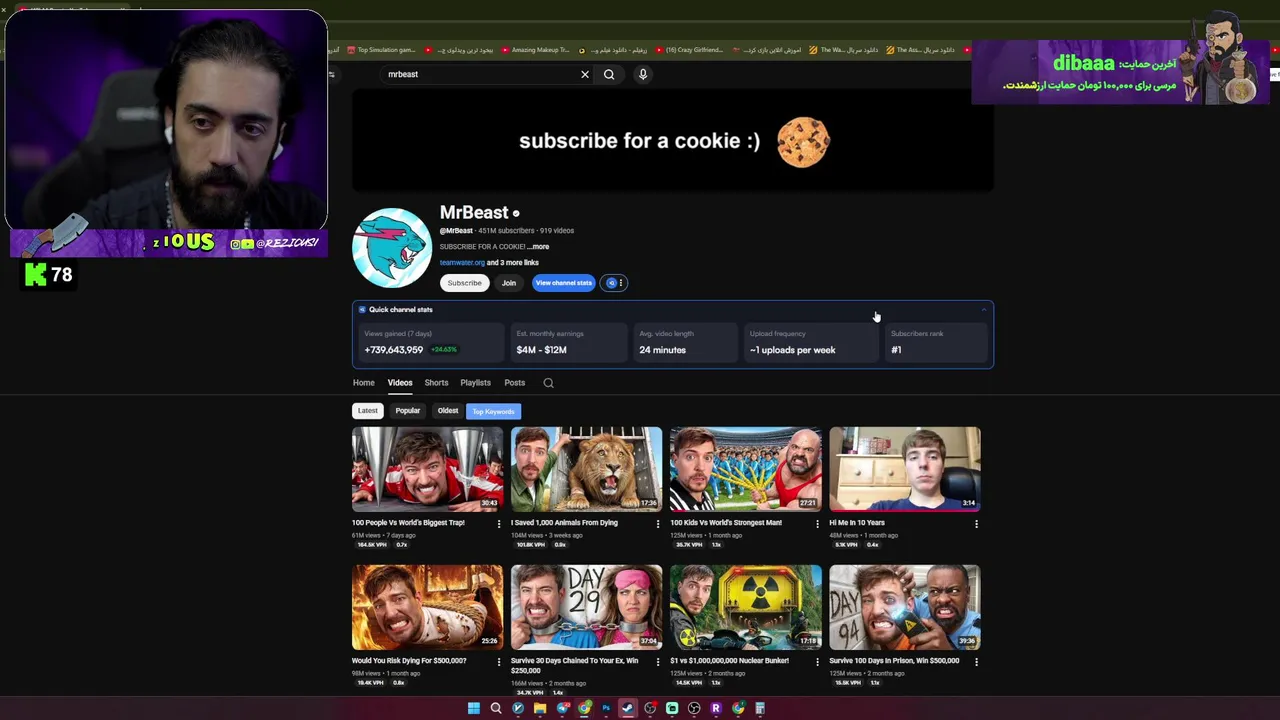Open menu for Nuclear Bunker video
1280x720 pixels.
coord(817,661)
